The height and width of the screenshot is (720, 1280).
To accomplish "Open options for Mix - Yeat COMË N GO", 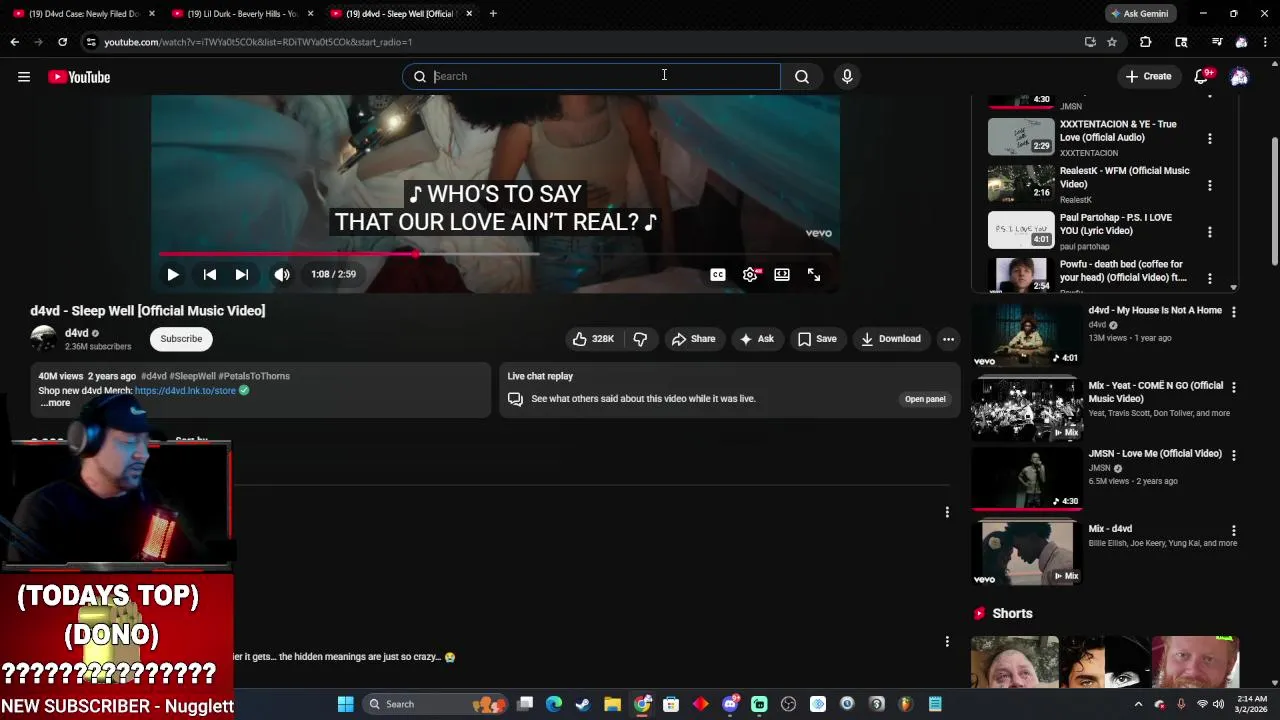I will [x=1233, y=387].
